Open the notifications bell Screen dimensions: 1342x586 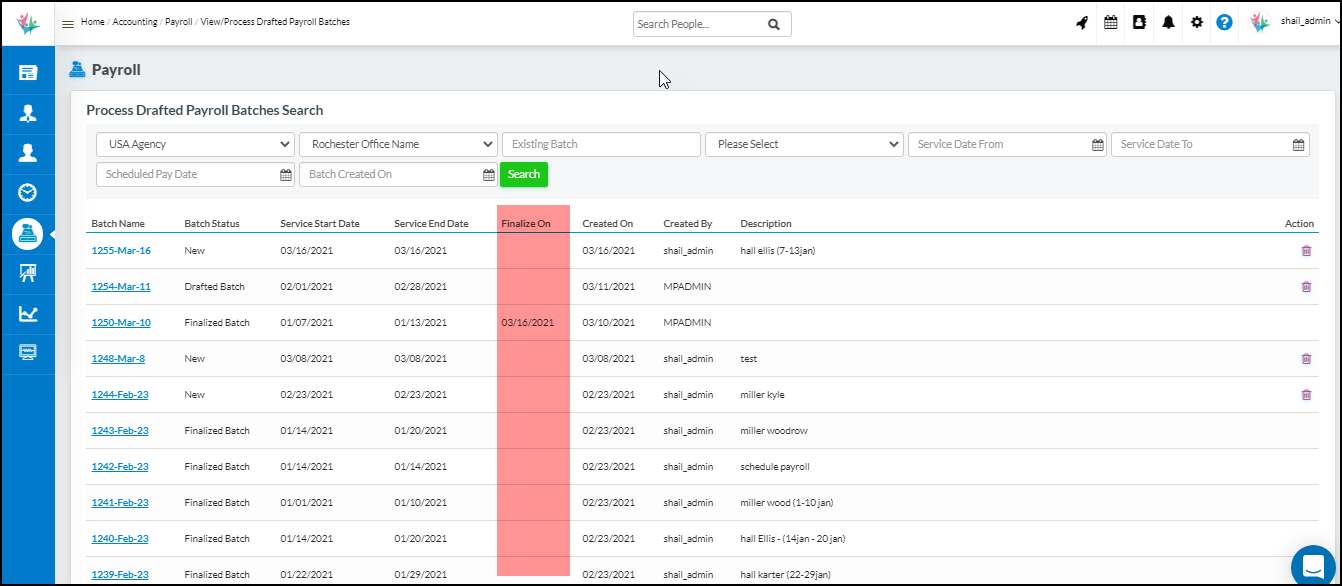(1168, 22)
